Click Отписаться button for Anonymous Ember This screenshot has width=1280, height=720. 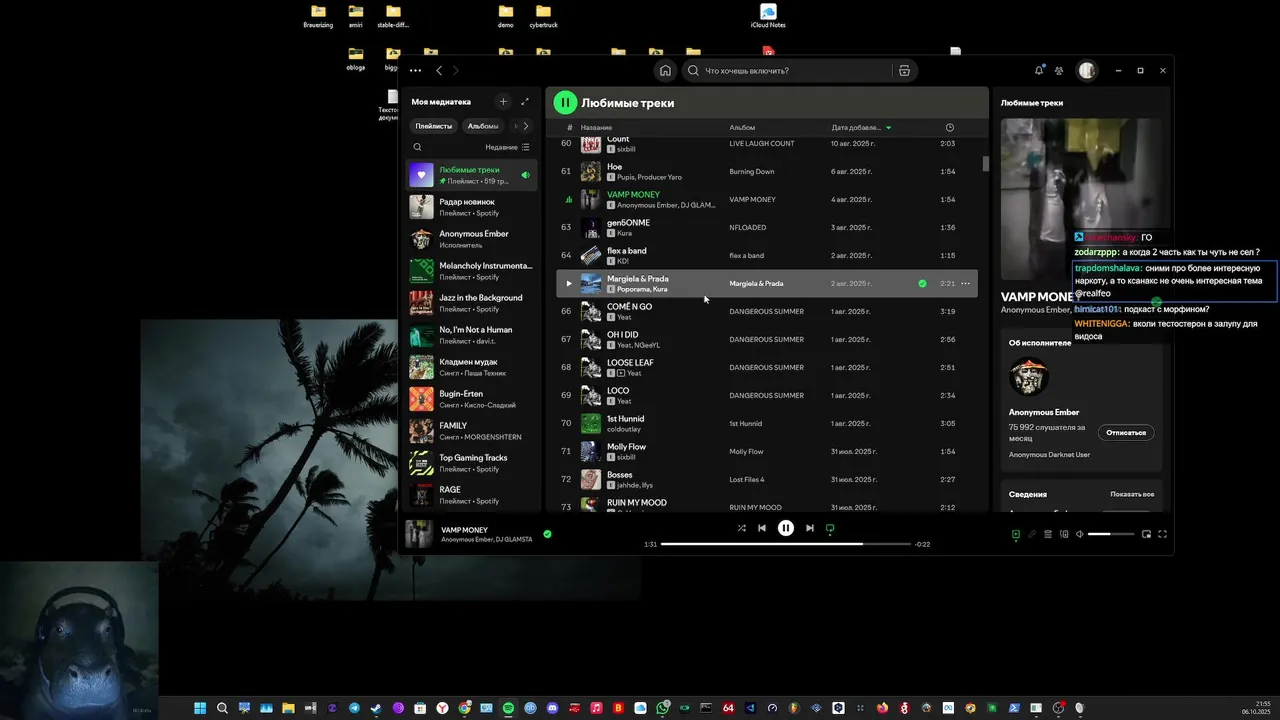[x=1126, y=433]
